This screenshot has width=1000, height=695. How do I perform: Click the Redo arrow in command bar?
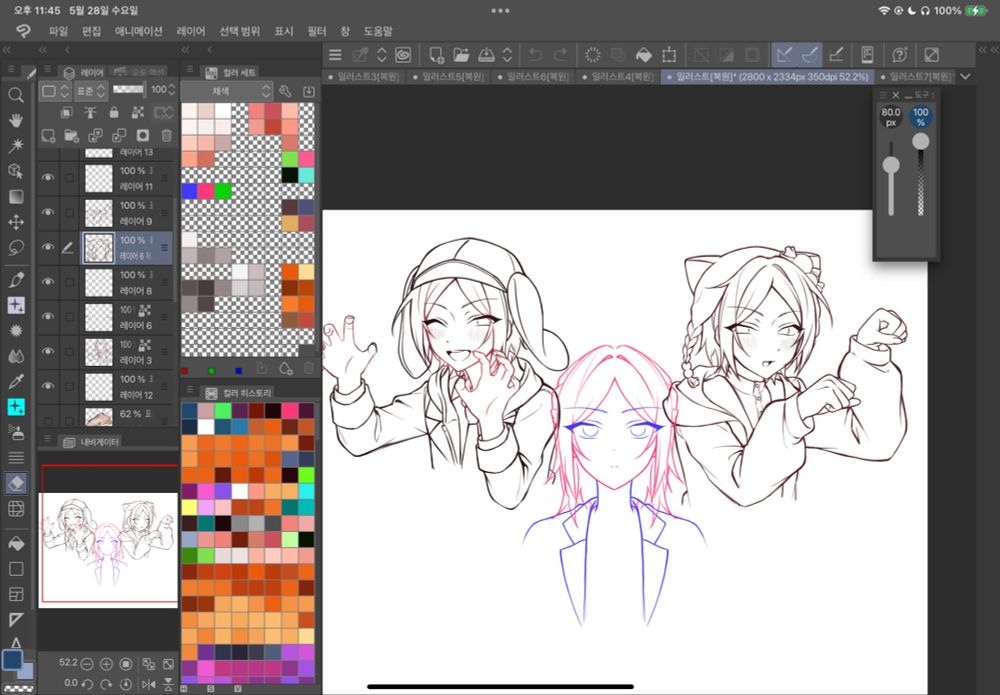coord(561,55)
